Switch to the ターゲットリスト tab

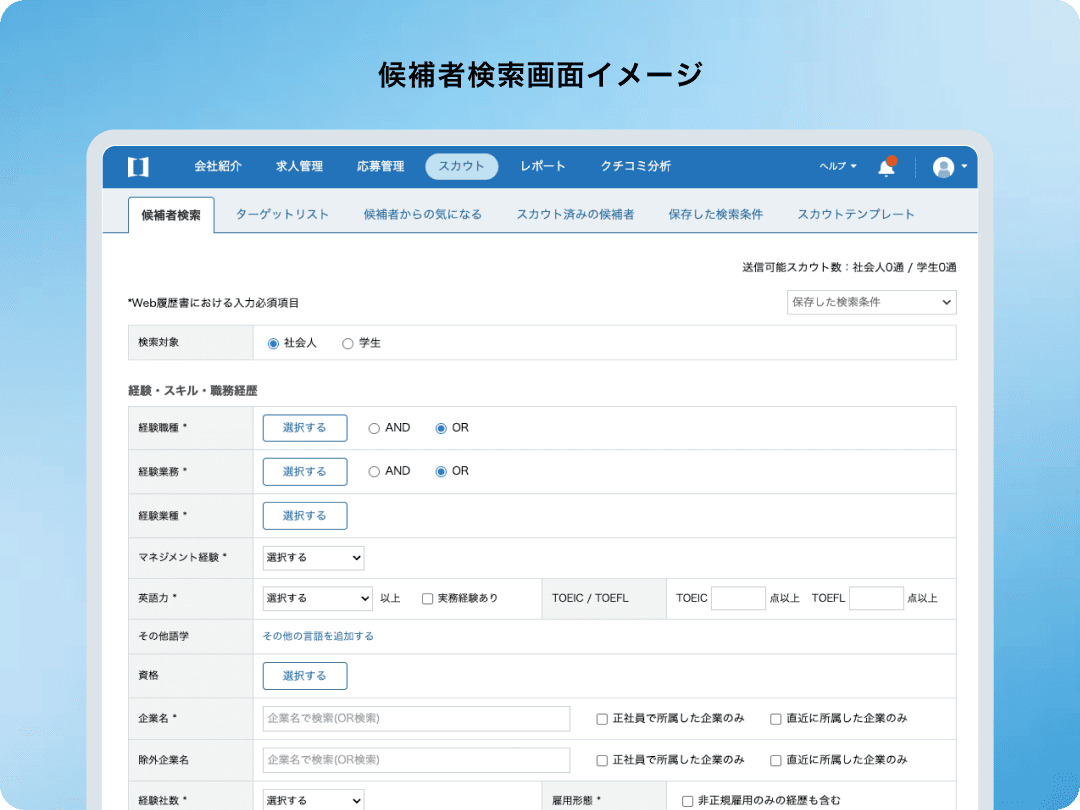[282, 214]
